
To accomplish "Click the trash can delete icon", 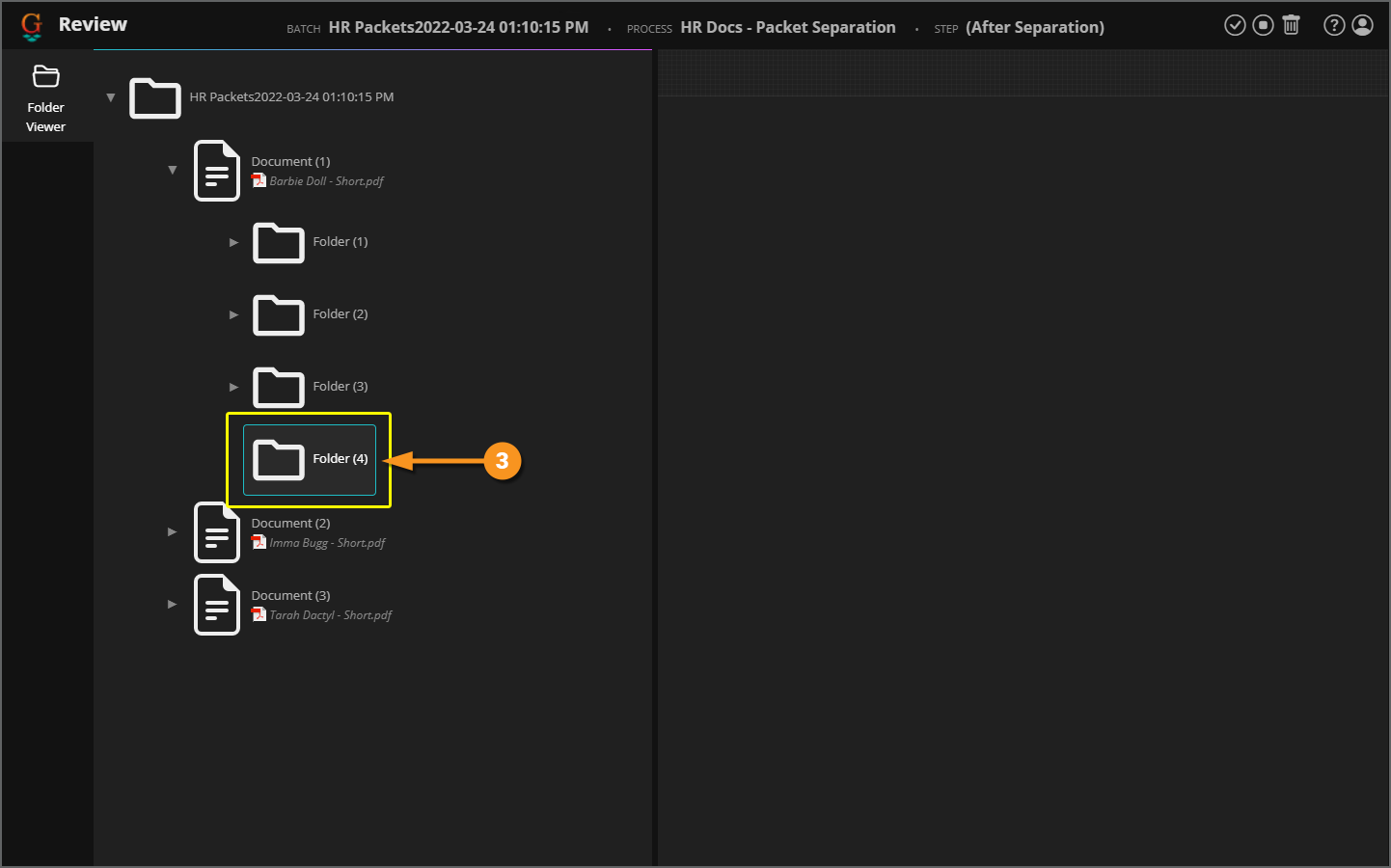I will (1292, 25).
